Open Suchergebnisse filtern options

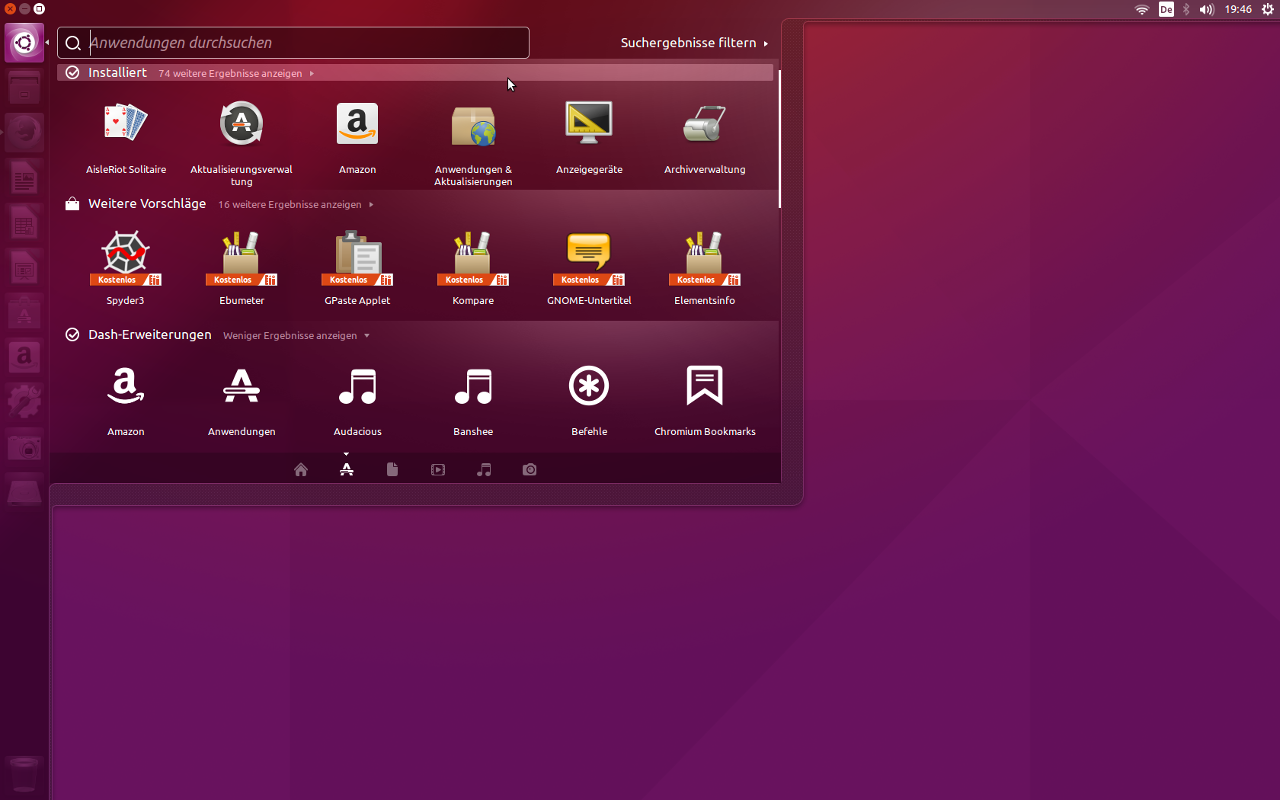(694, 43)
